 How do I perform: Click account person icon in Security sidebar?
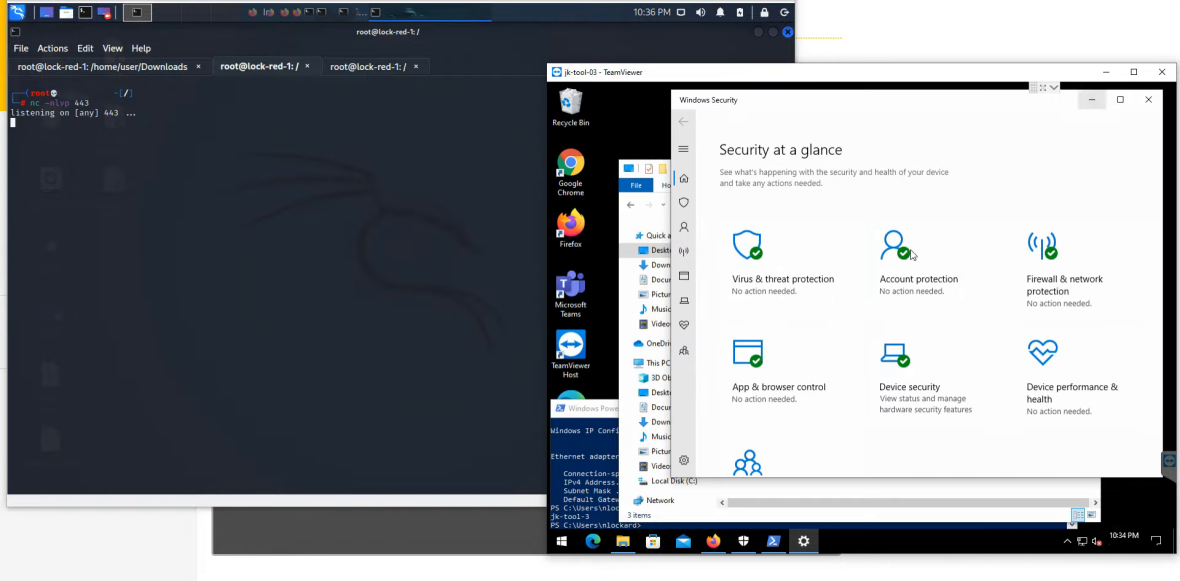click(683, 227)
